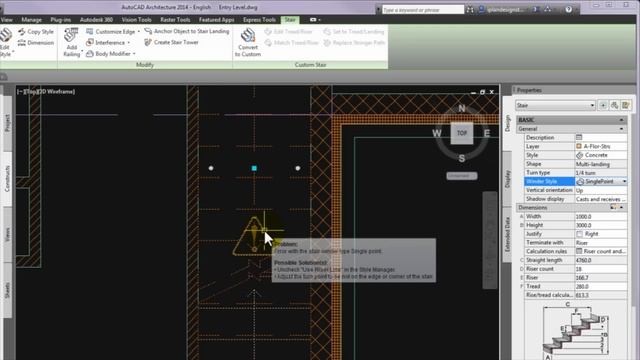This screenshot has width=640, height=360.
Task: Click the Edit Style stair icon
Action: pos(5,36)
